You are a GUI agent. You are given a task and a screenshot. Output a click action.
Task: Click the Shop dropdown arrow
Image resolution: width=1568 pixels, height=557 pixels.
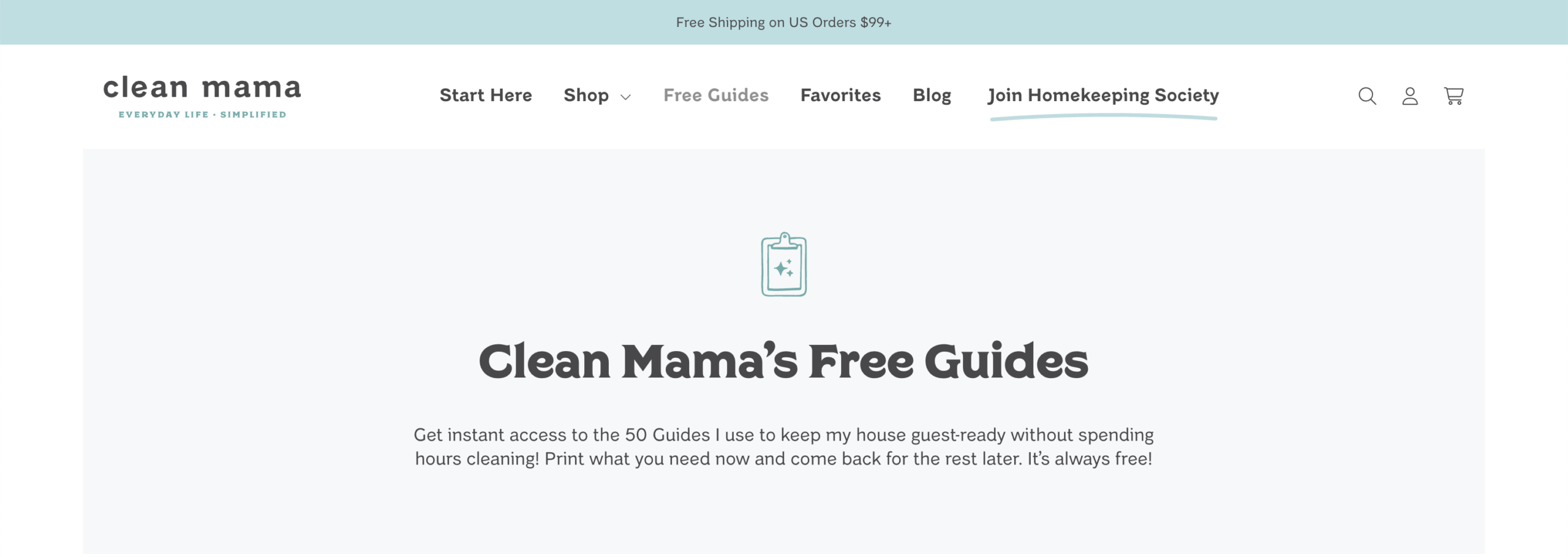coord(625,97)
